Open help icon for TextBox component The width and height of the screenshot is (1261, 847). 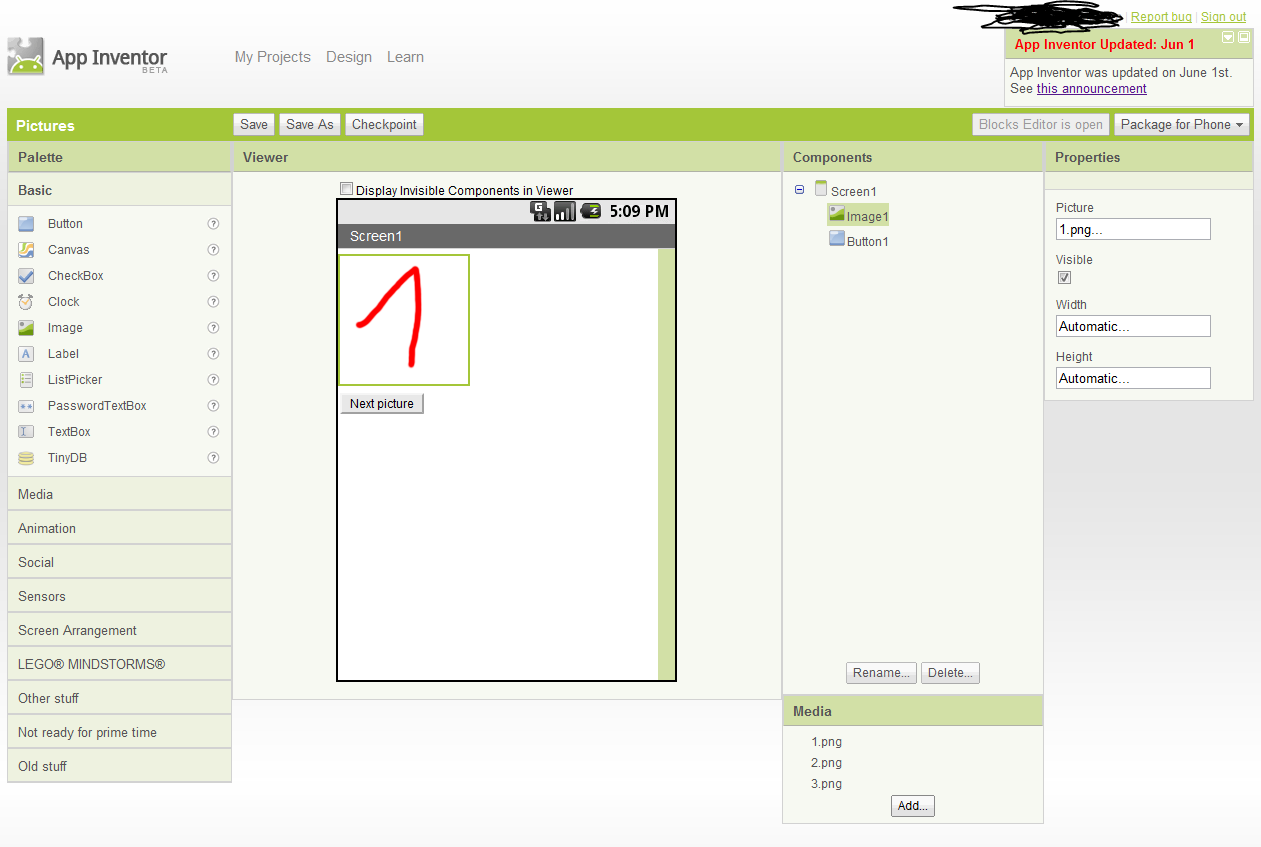[213, 432]
